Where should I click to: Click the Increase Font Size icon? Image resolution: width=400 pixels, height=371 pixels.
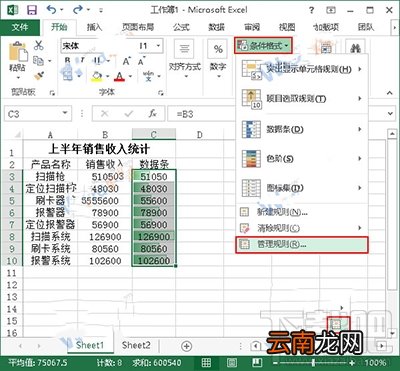pos(126,61)
